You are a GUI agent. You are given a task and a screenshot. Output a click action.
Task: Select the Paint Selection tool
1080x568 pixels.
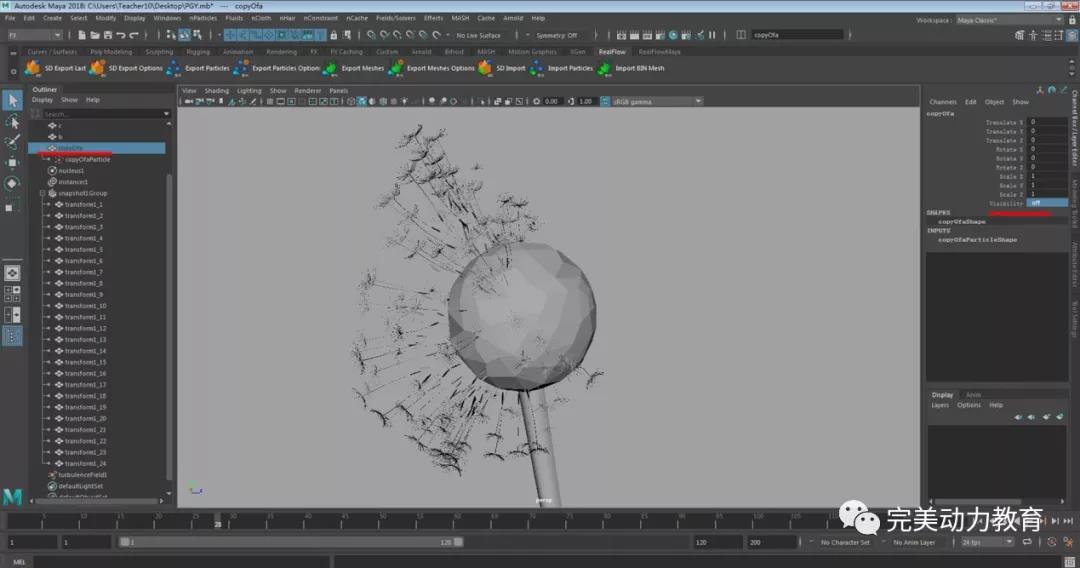[12, 141]
